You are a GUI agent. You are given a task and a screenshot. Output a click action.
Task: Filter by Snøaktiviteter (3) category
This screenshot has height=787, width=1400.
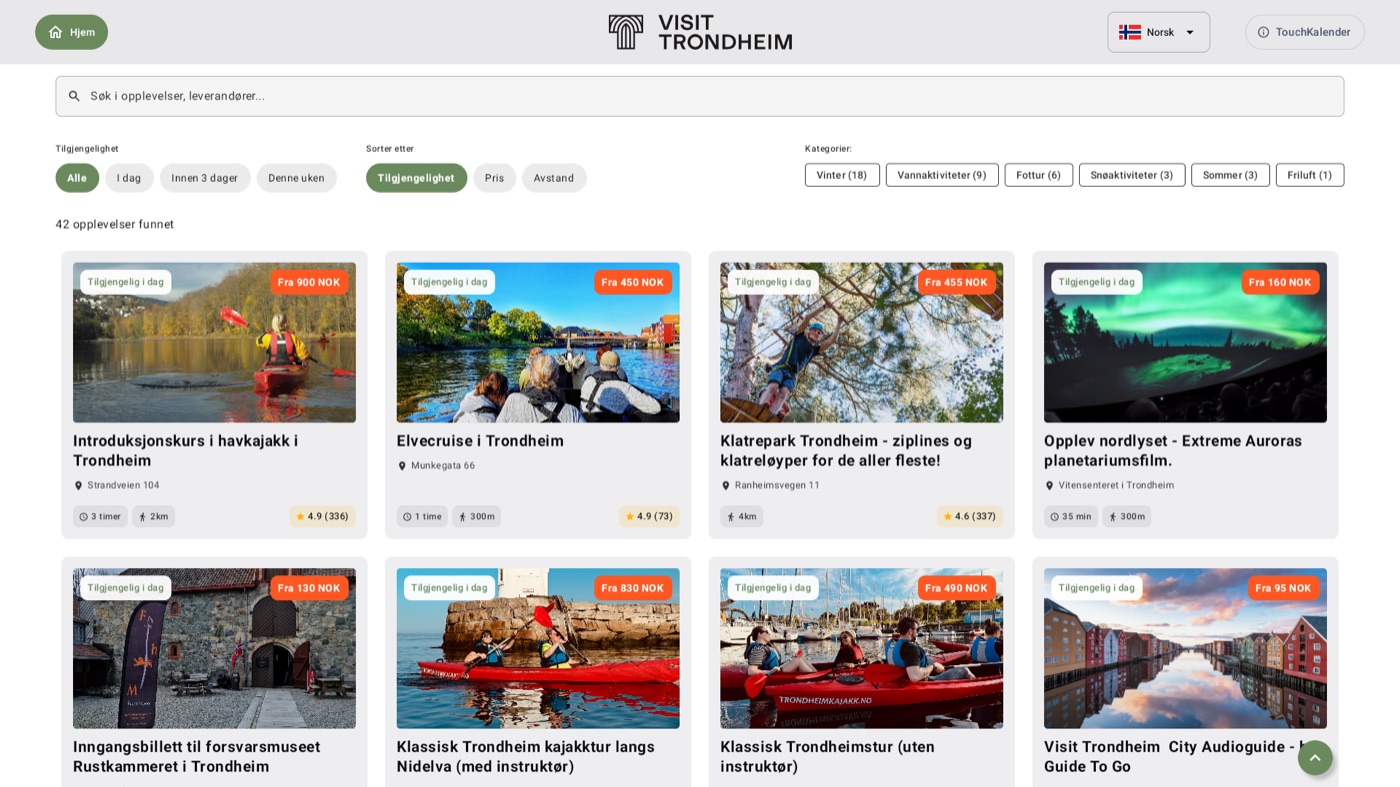pyautogui.click(x=1132, y=175)
